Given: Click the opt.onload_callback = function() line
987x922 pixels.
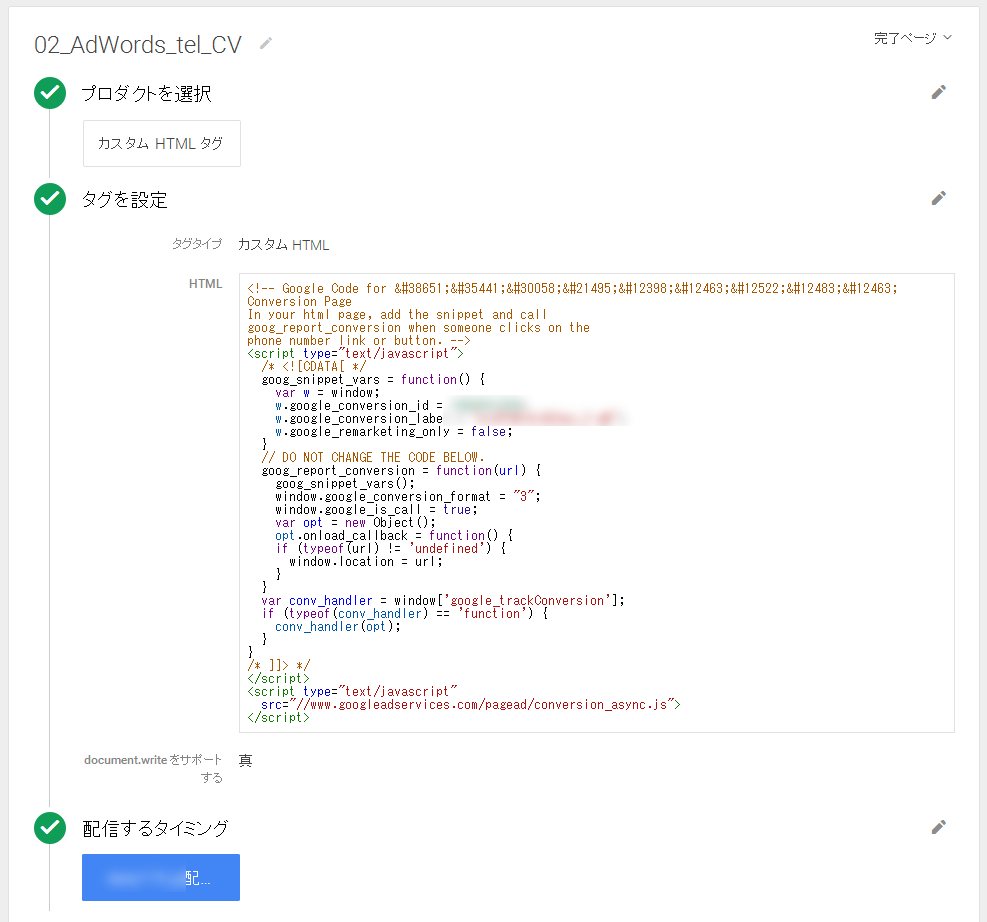Looking at the screenshot, I should 394,536.
